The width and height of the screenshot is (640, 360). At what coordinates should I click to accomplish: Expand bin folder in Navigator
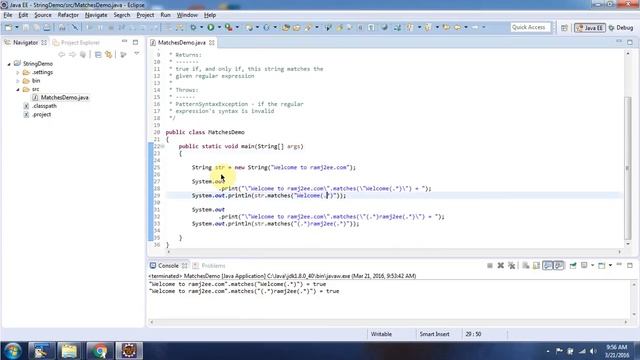(x=18, y=81)
